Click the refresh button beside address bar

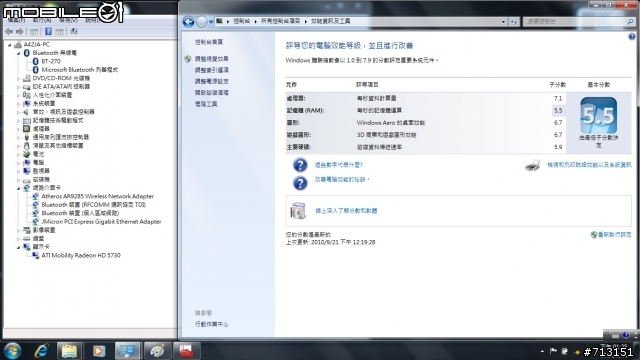pyautogui.click(x=513, y=22)
